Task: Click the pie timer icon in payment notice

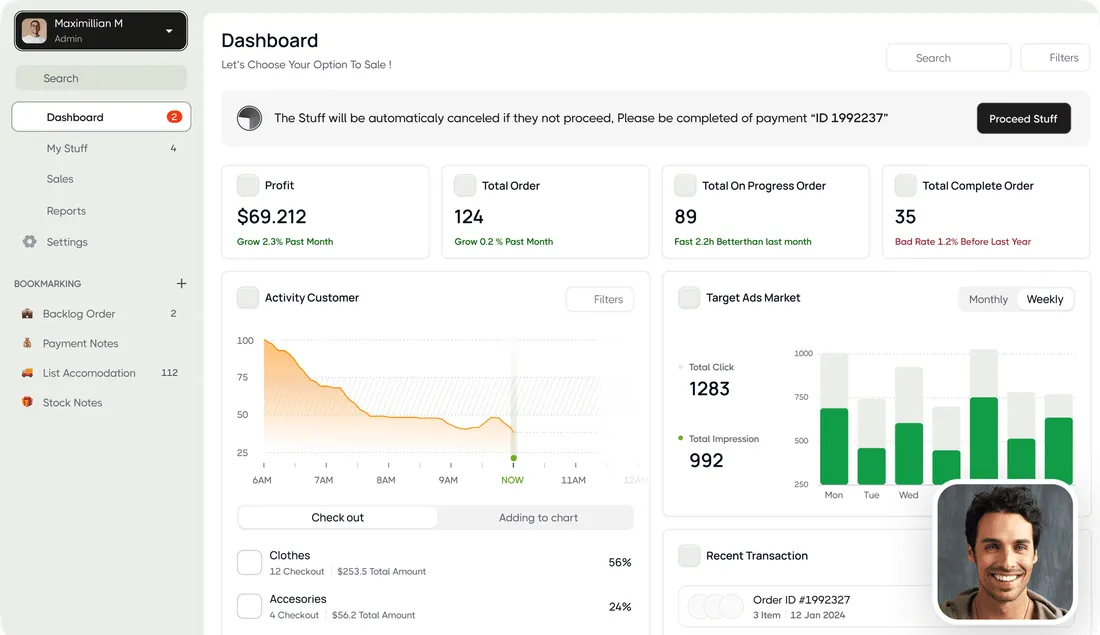Action: click(249, 119)
